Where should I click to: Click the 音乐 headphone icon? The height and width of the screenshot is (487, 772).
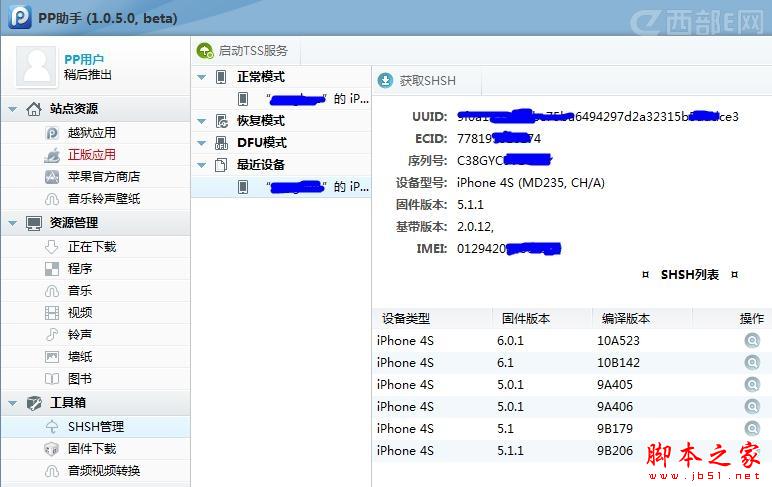pos(52,291)
